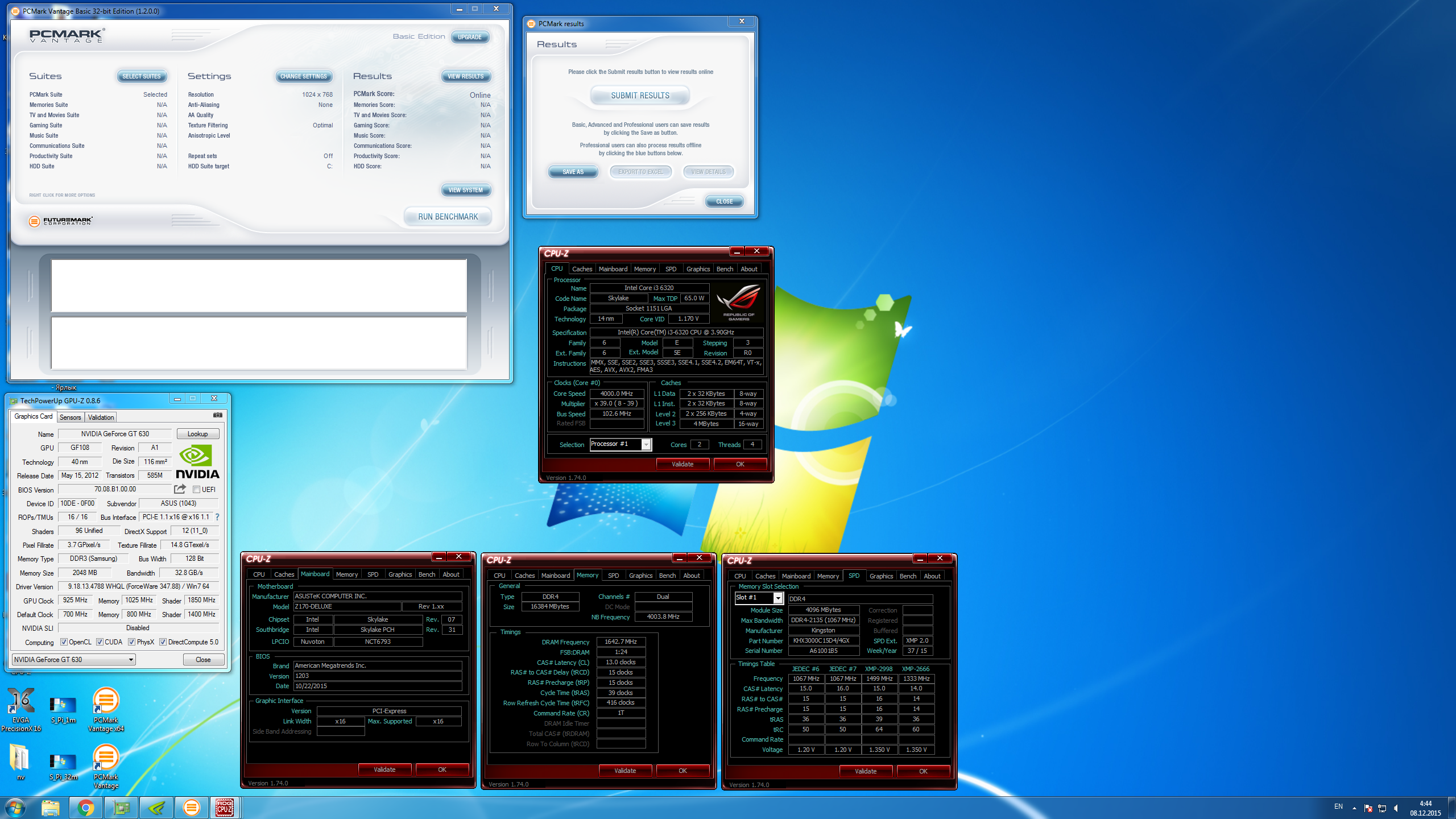This screenshot has width=1456, height=819.
Task: Click Save As in PCMark results
Action: 573,172
